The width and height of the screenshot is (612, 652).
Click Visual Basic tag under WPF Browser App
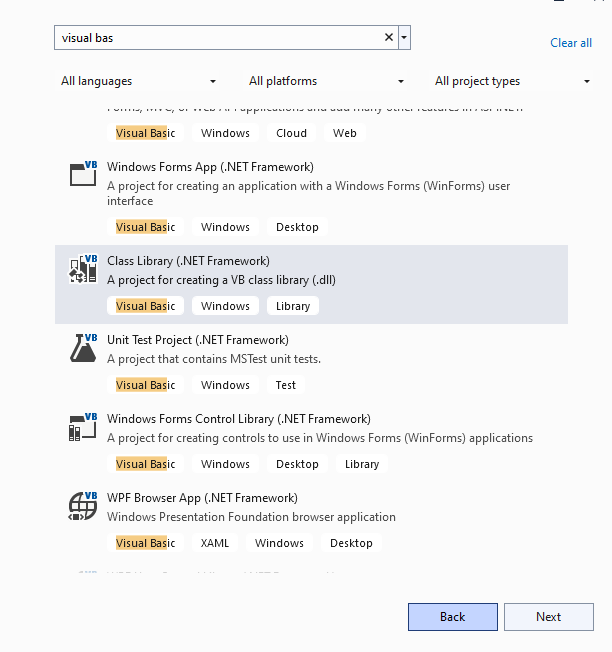tap(146, 543)
